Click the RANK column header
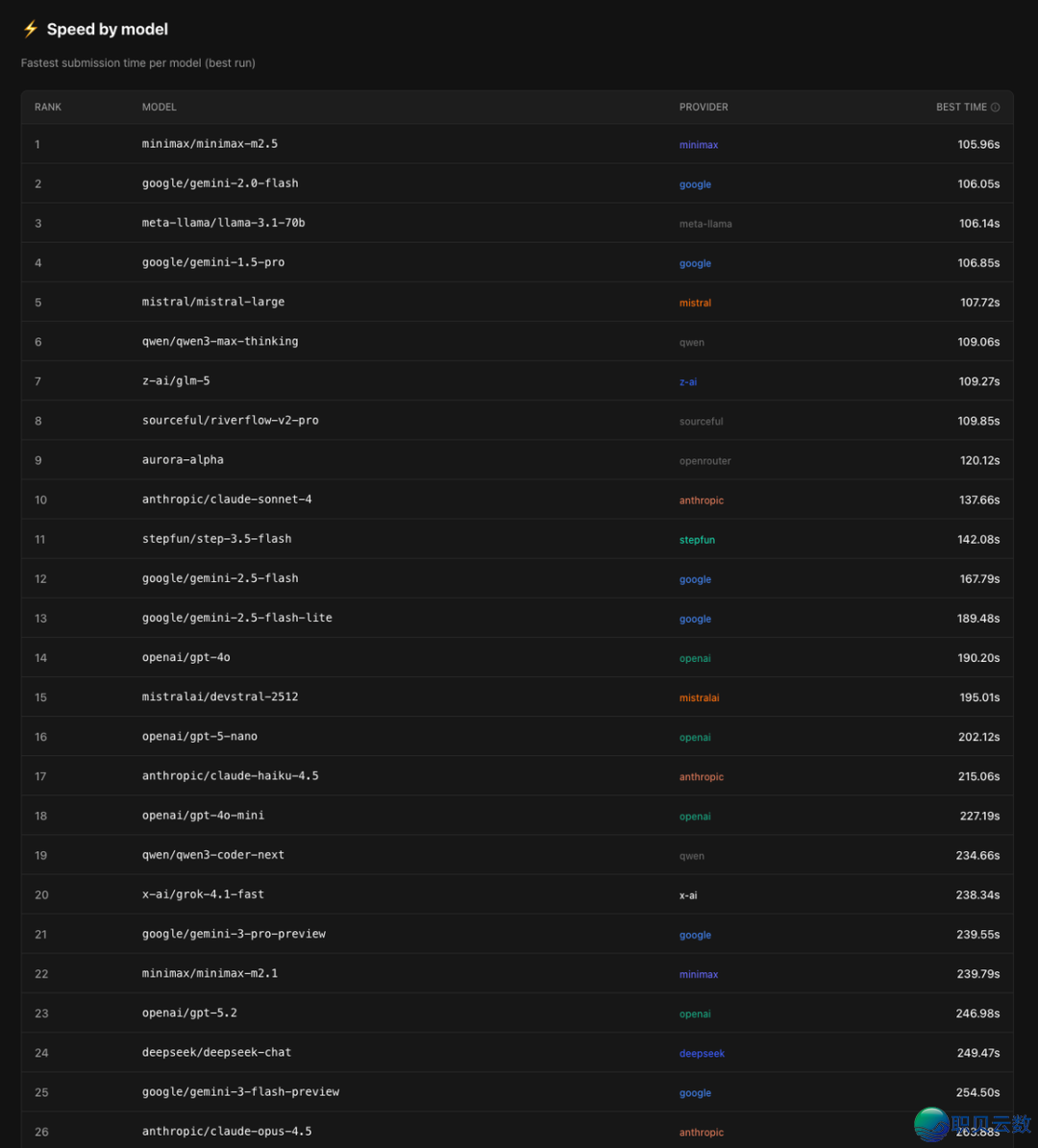This screenshot has width=1038, height=1148. (48, 107)
